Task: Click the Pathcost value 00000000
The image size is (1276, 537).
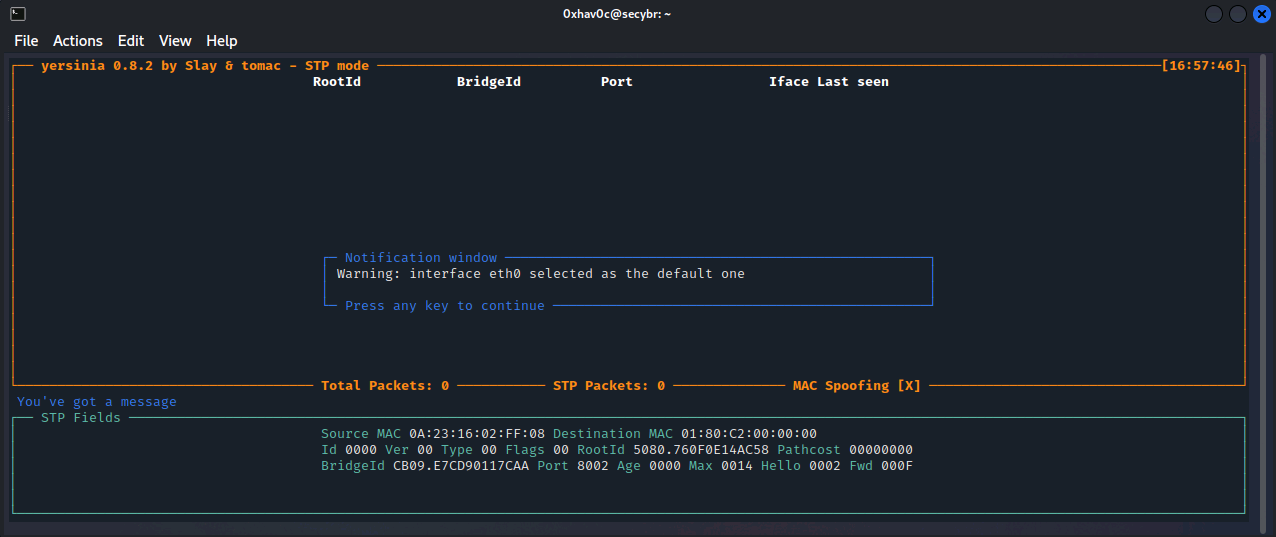Action: point(881,450)
